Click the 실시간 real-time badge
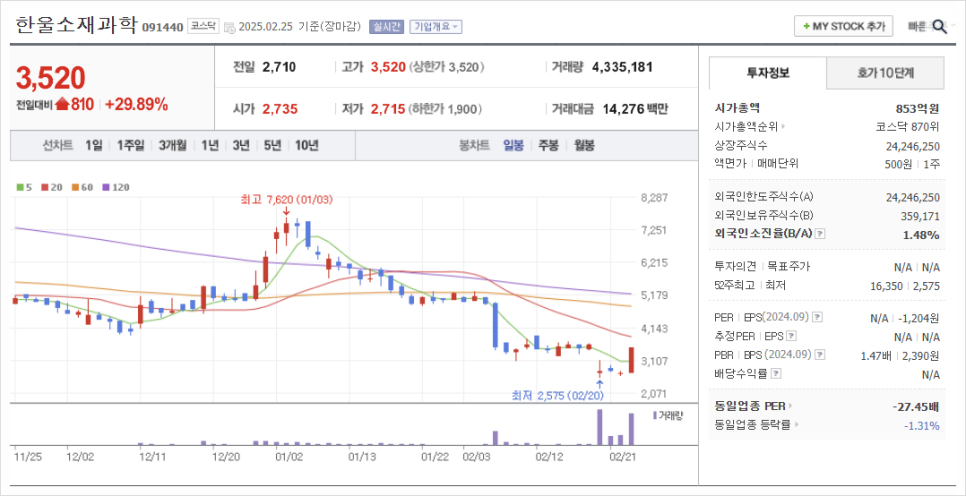Viewport: 966px width, 496px height. click(386, 26)
